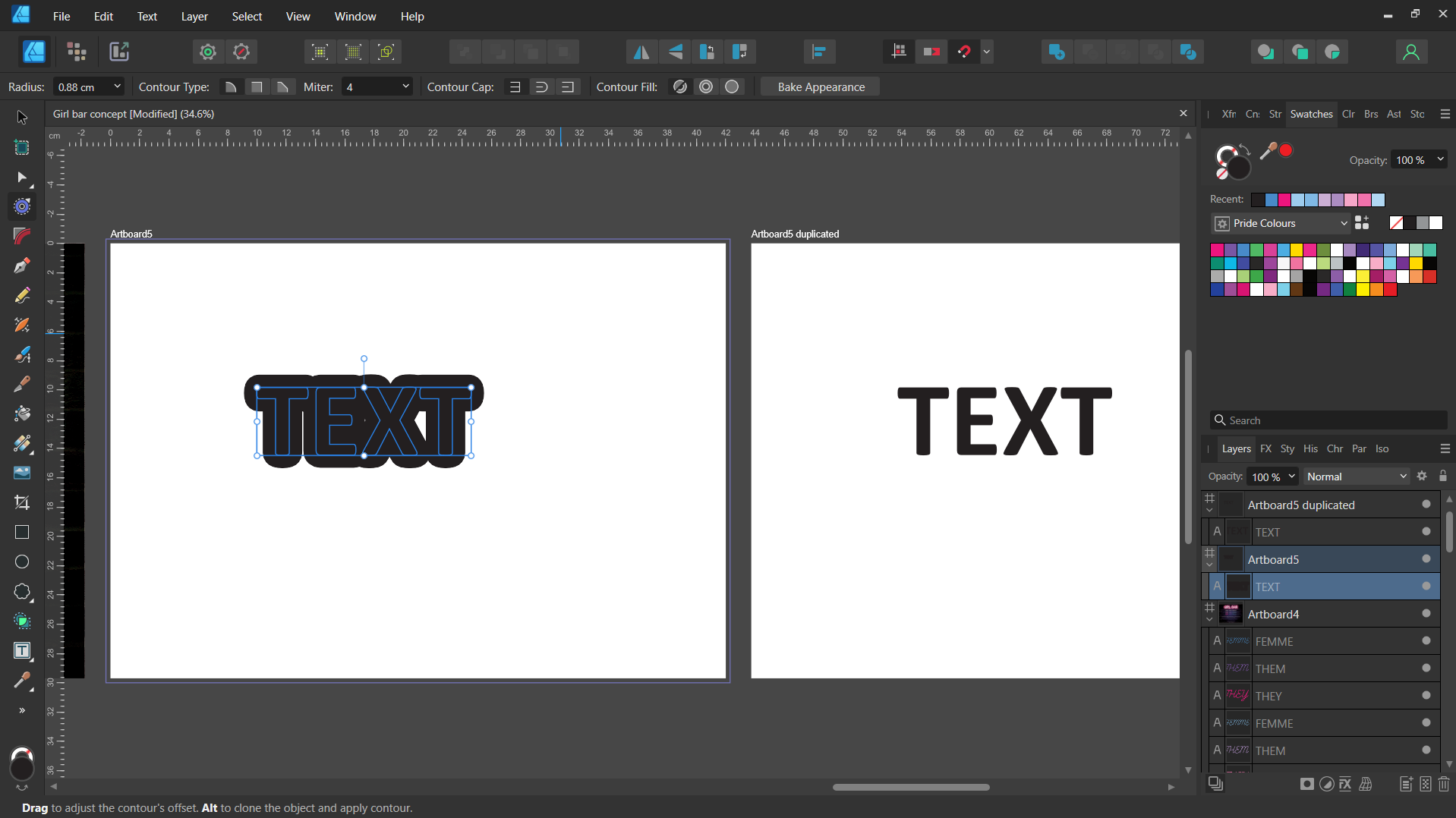Select the Ellipse shape tool
Screen dimensions: 1456x818
tap(22, 562)
